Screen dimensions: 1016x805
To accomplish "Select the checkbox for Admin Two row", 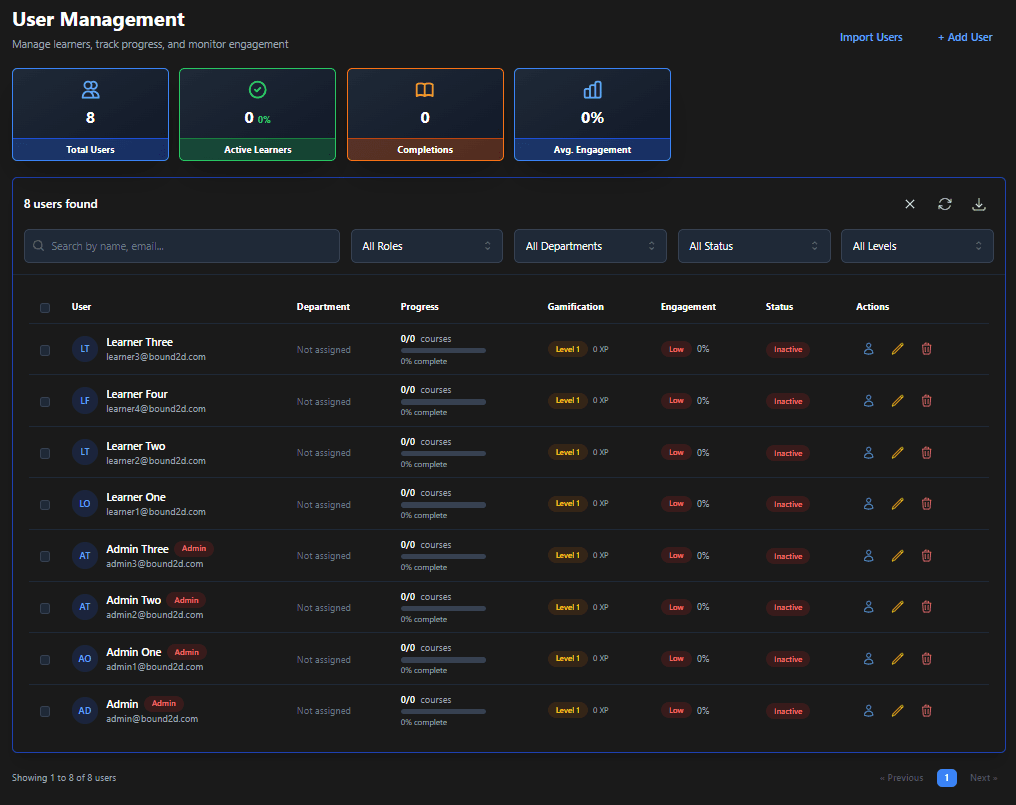I will pyautogui.click(x=45, y=608).
